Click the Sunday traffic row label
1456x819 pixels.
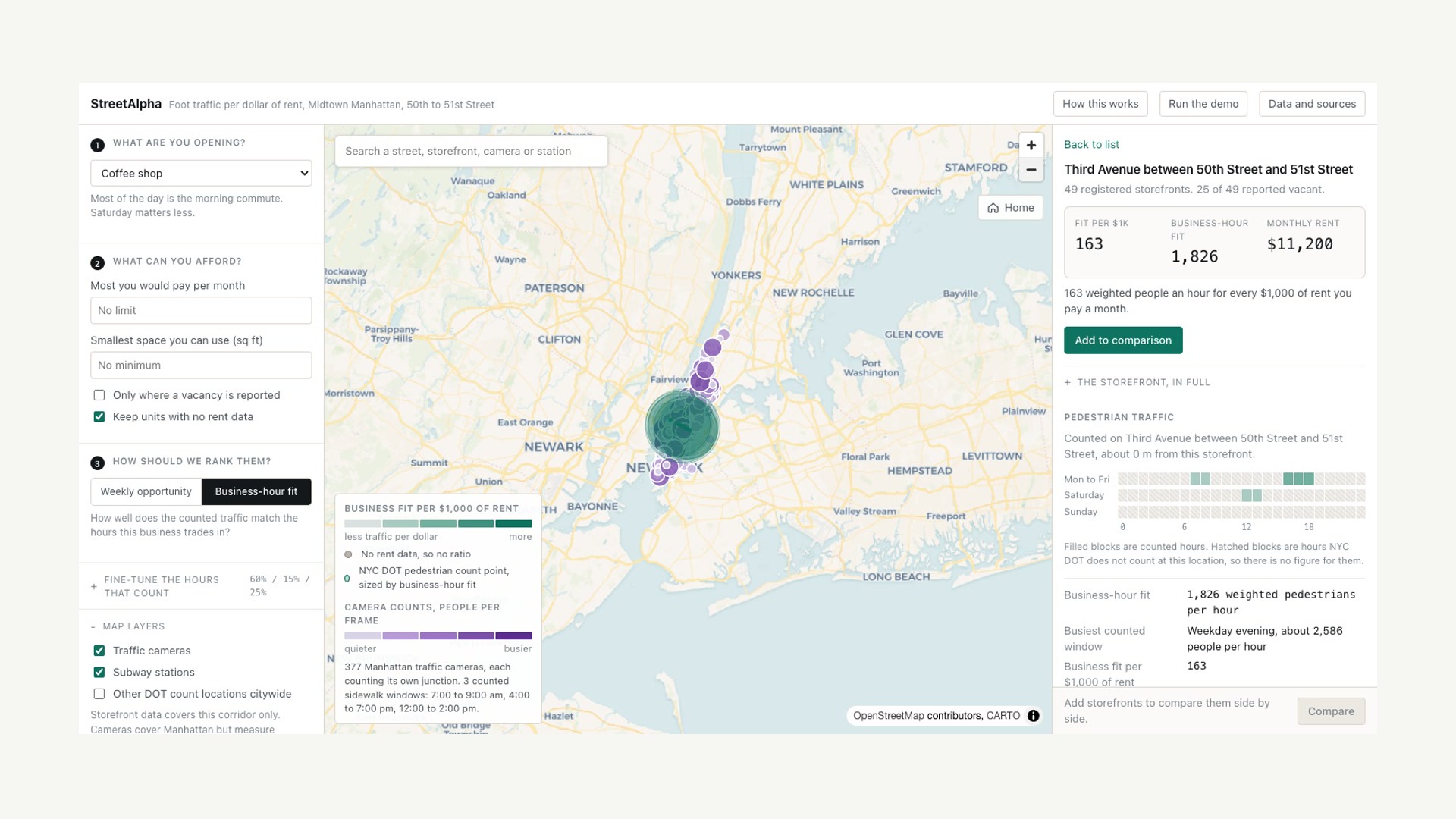1081,512
